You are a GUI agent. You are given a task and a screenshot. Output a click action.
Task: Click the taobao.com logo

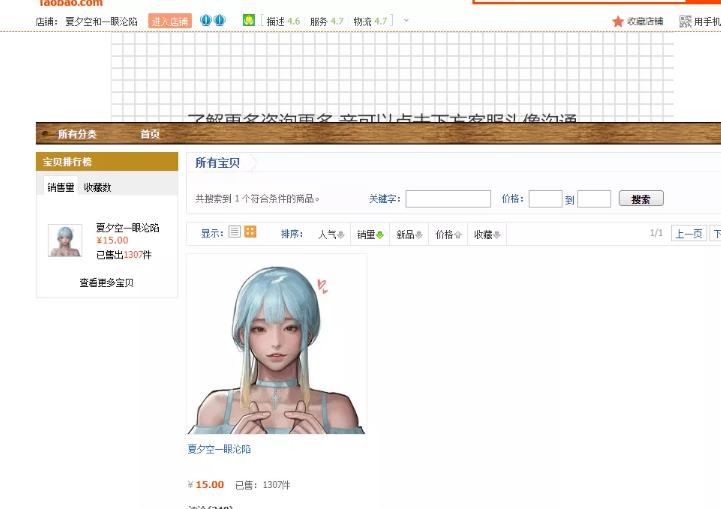click(70, 3)
